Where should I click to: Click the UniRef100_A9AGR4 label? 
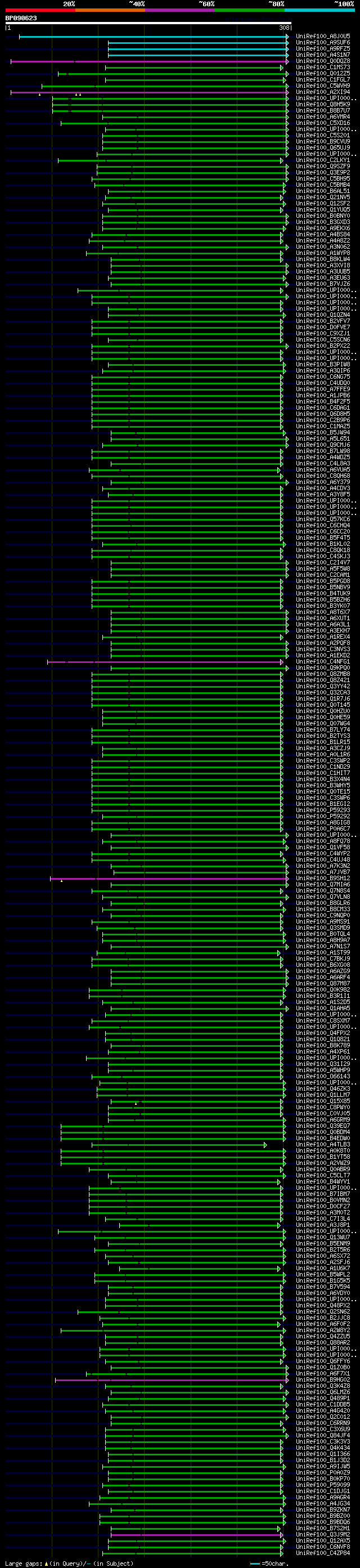click(x=323, y=1498)
